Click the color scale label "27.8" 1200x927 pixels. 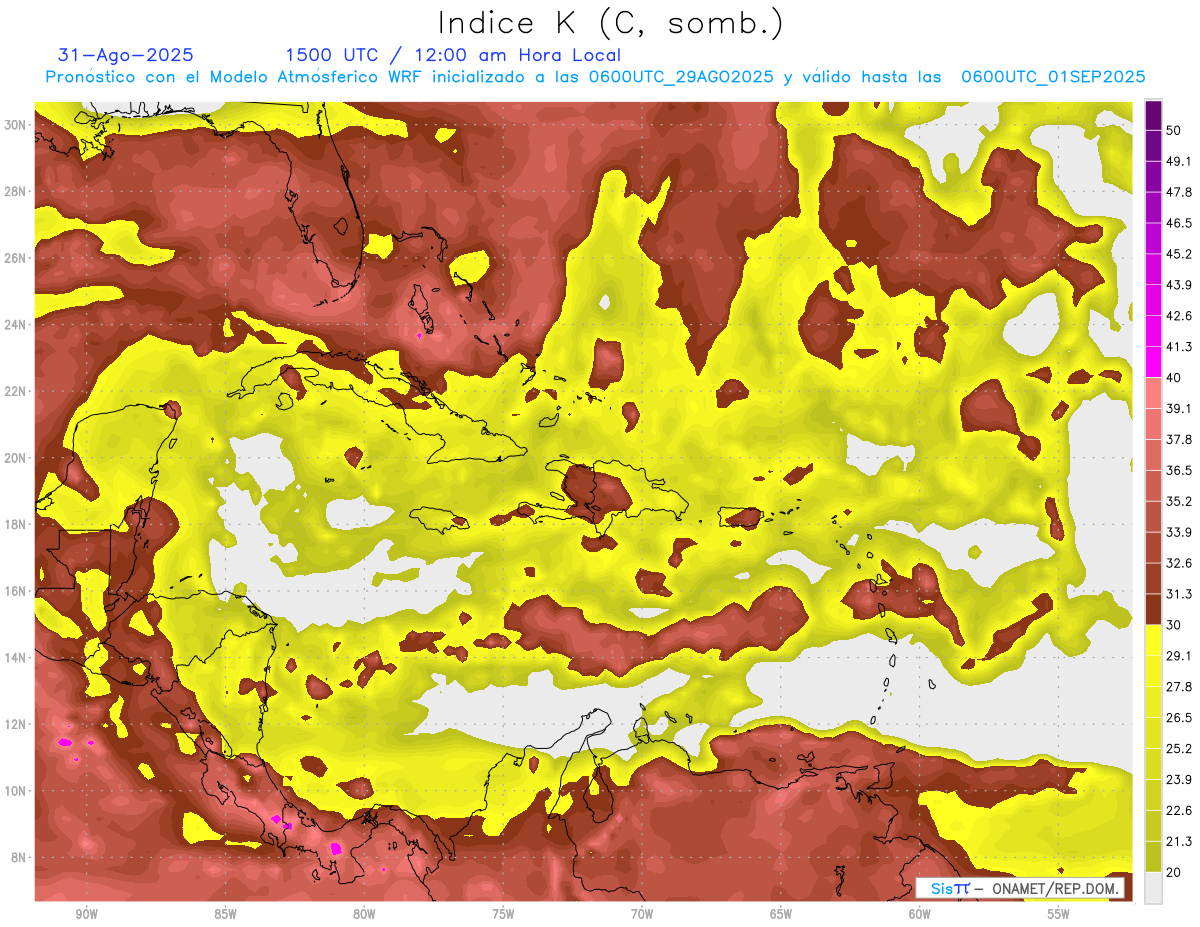pos(1179,687)
